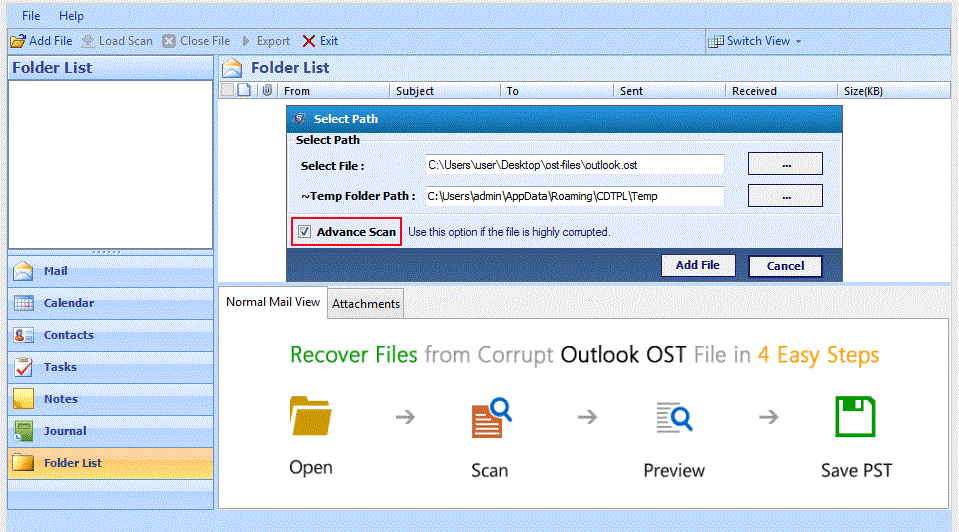Click the Preview magnifier step icon
This screenshot has width=959, height=532.
(x=674, y=418)
